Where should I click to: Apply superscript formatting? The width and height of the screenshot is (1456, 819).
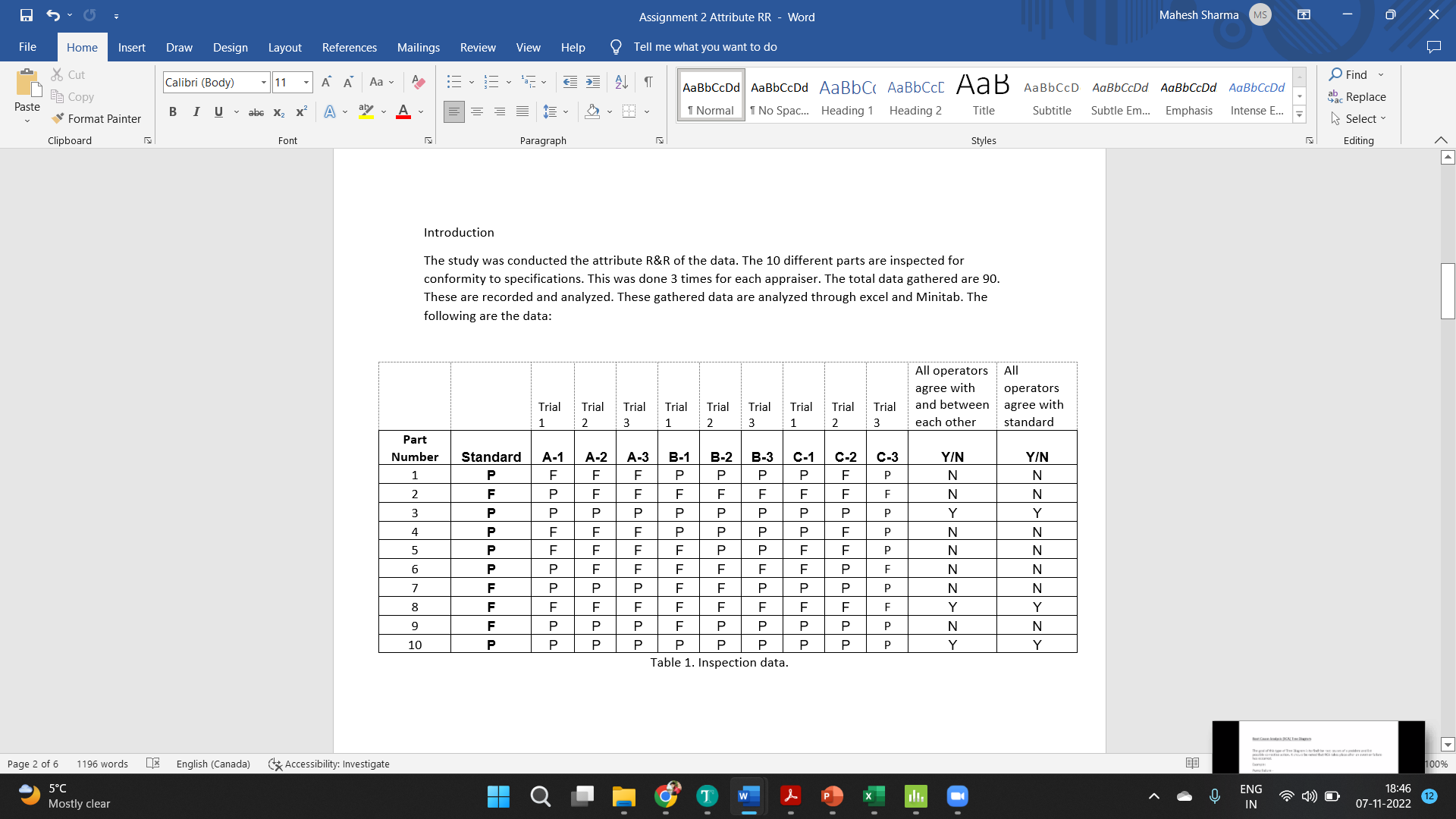coord(300,111)
